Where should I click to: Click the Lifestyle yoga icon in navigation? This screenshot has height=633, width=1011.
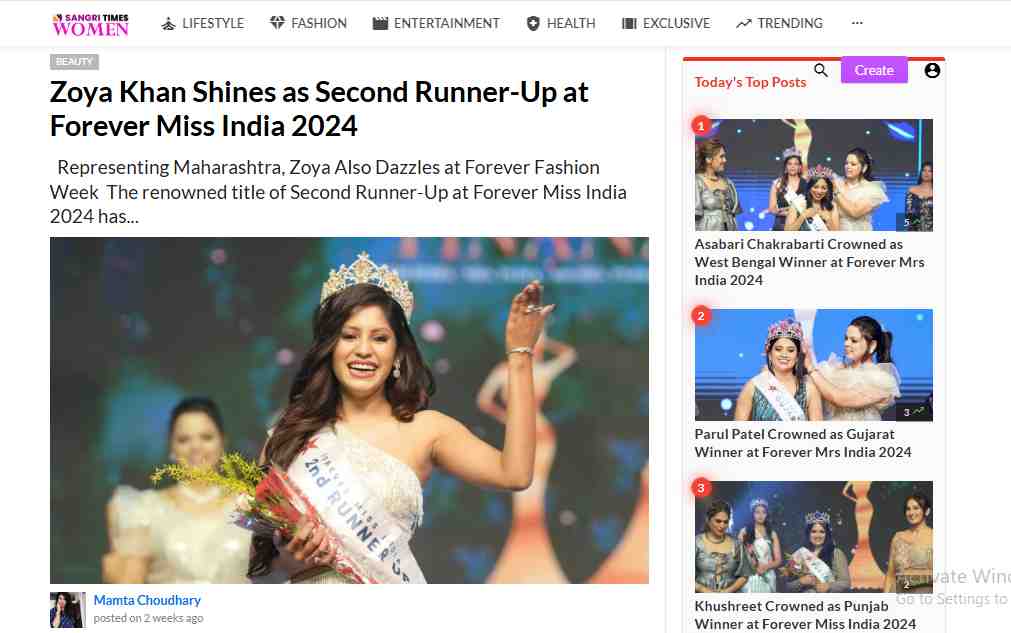[x=168, y=24]
